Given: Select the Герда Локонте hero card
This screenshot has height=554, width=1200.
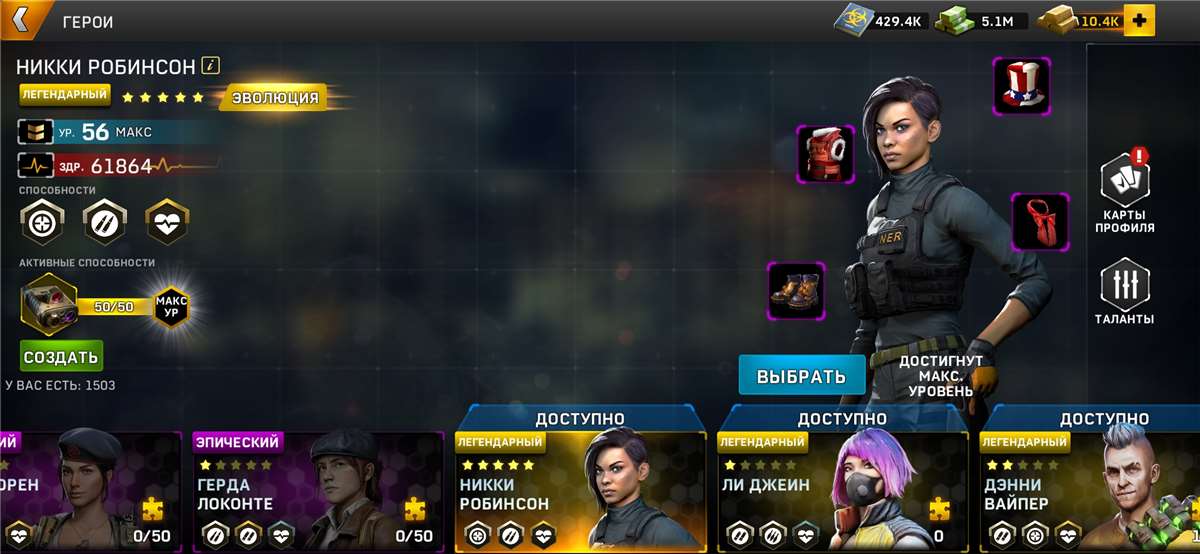Looking at the screenshot, I should 317,491.
